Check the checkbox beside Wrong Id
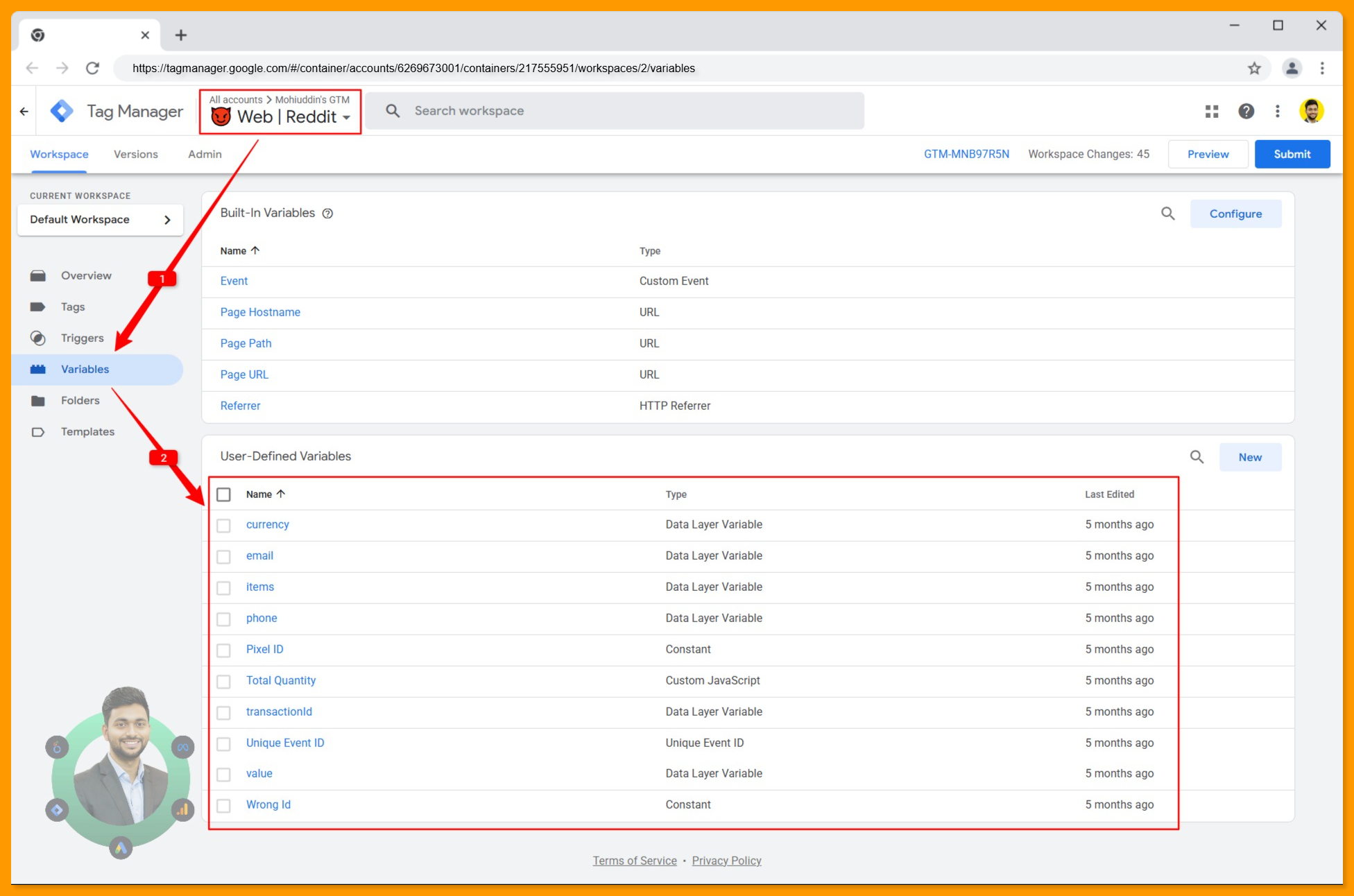 (x=223, y=805)
